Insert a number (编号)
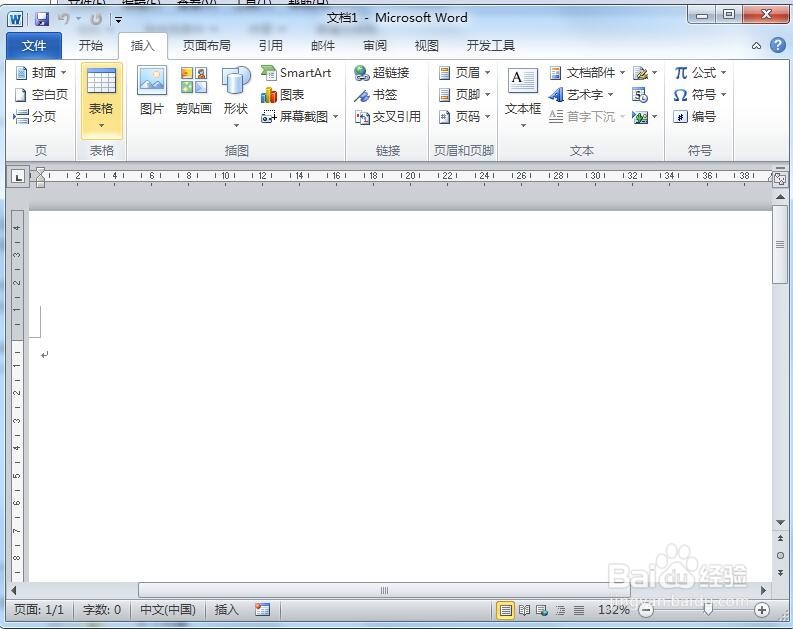This screenshot has height=629, width=793. 695,117
